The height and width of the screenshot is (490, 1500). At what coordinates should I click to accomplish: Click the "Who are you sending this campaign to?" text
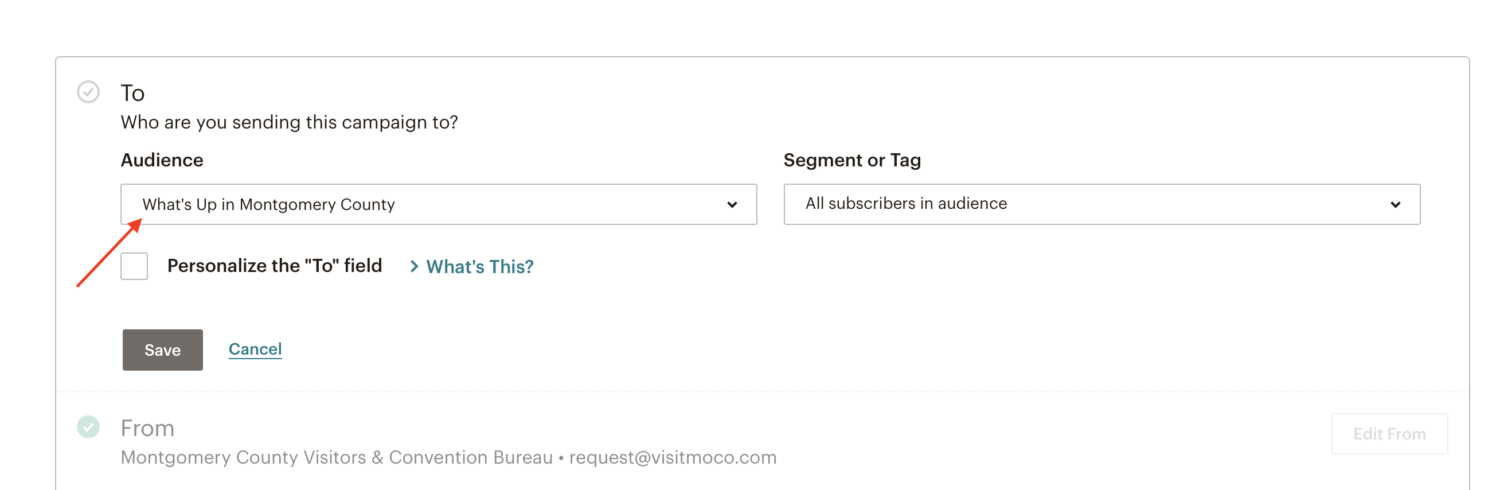pos(289,123)
